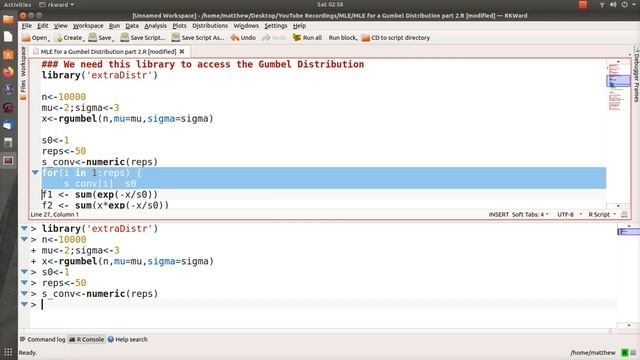Screen dimensions: 640x360
Task: Click Save Script As... in the toolbar
Action: coord(198,38)
